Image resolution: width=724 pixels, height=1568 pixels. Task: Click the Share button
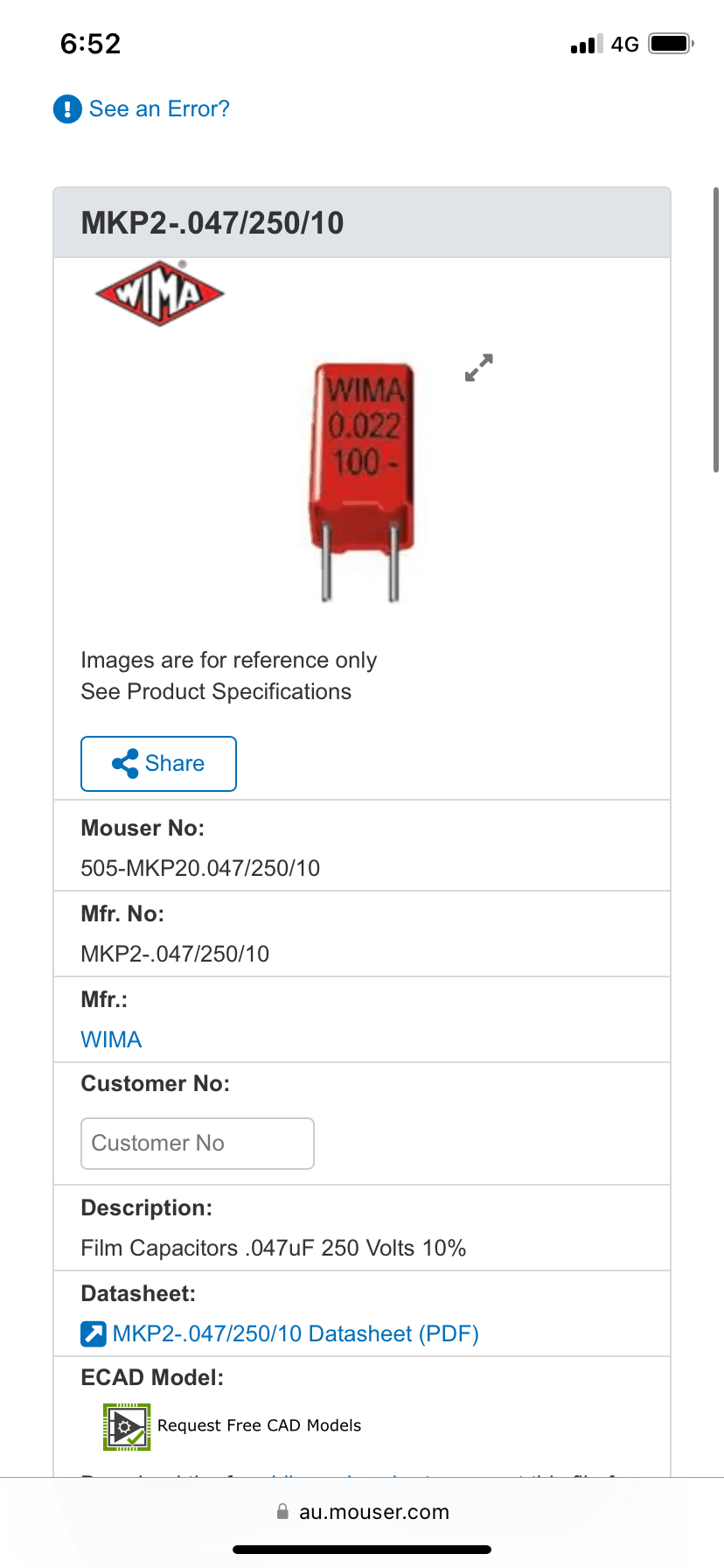158,764
